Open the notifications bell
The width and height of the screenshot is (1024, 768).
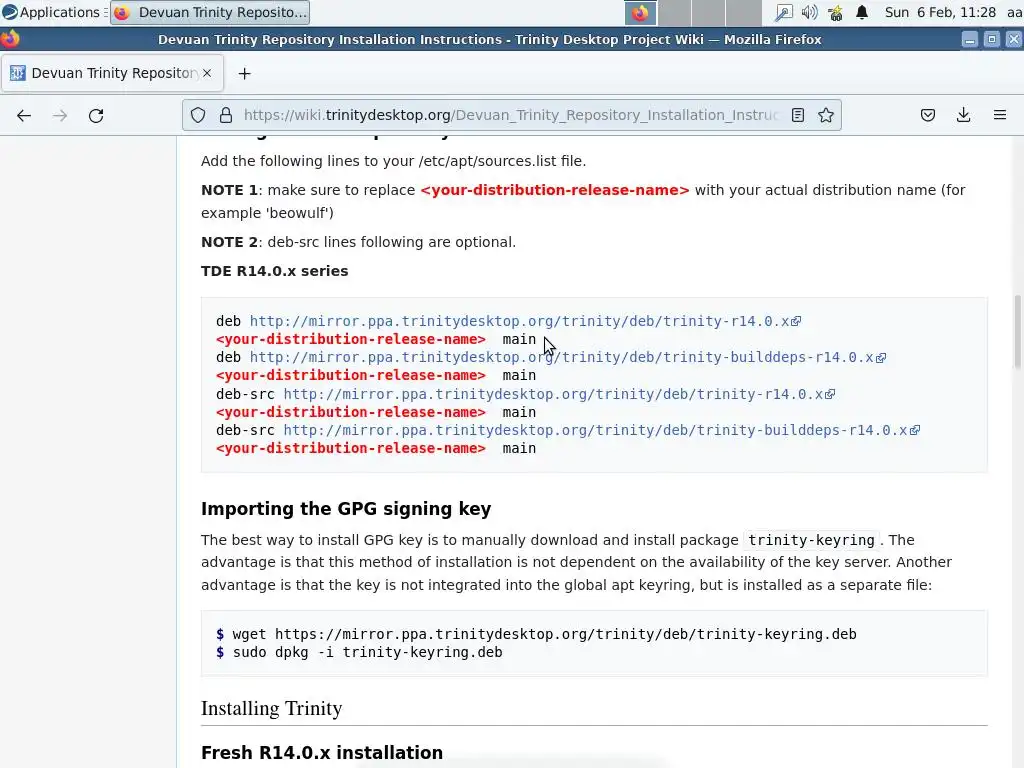[862, 12]
